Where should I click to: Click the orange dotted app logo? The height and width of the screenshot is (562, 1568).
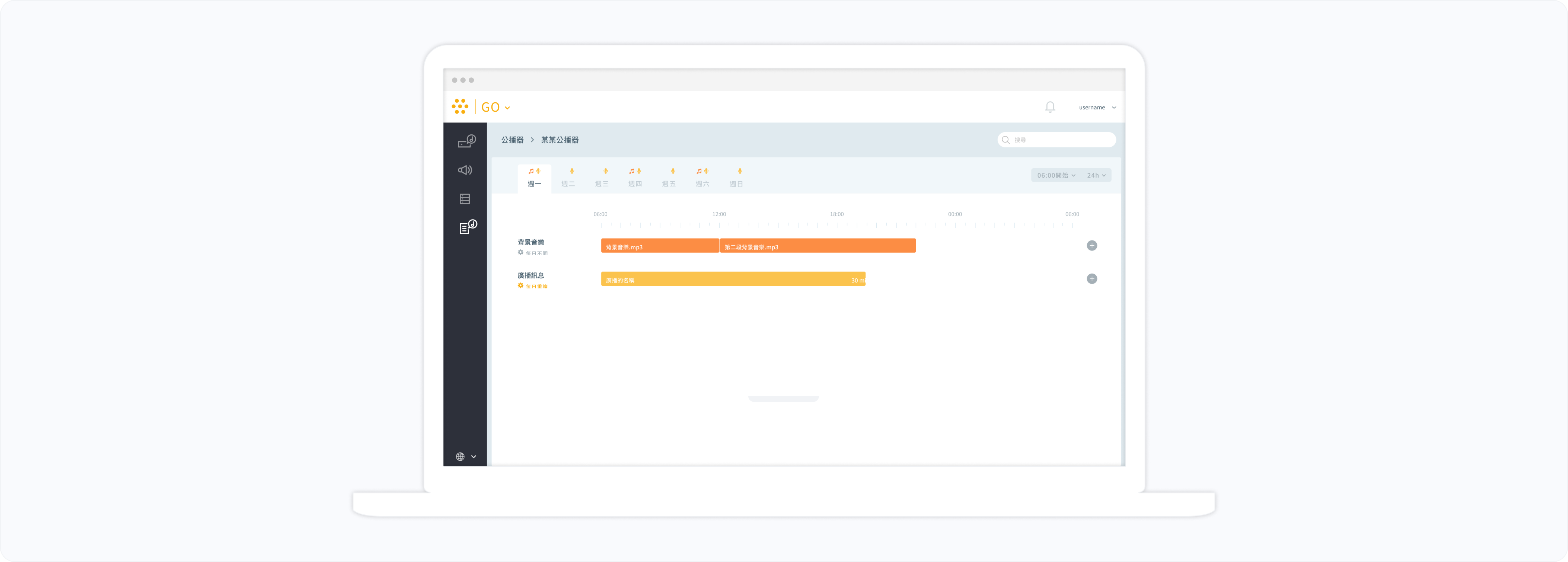tap(460, 106)
